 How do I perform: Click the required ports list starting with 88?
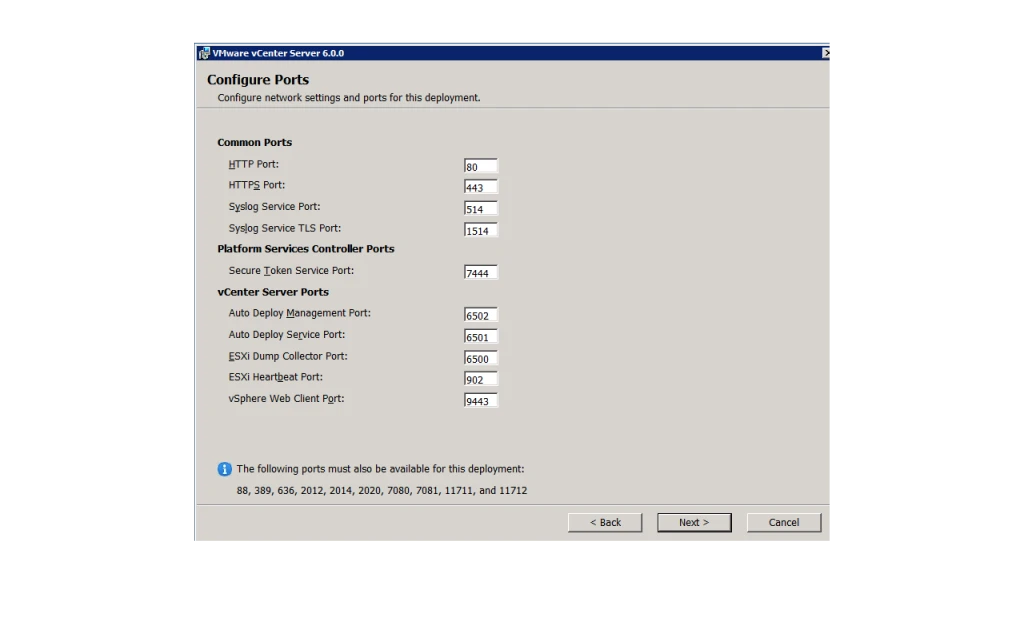[381, 490]
